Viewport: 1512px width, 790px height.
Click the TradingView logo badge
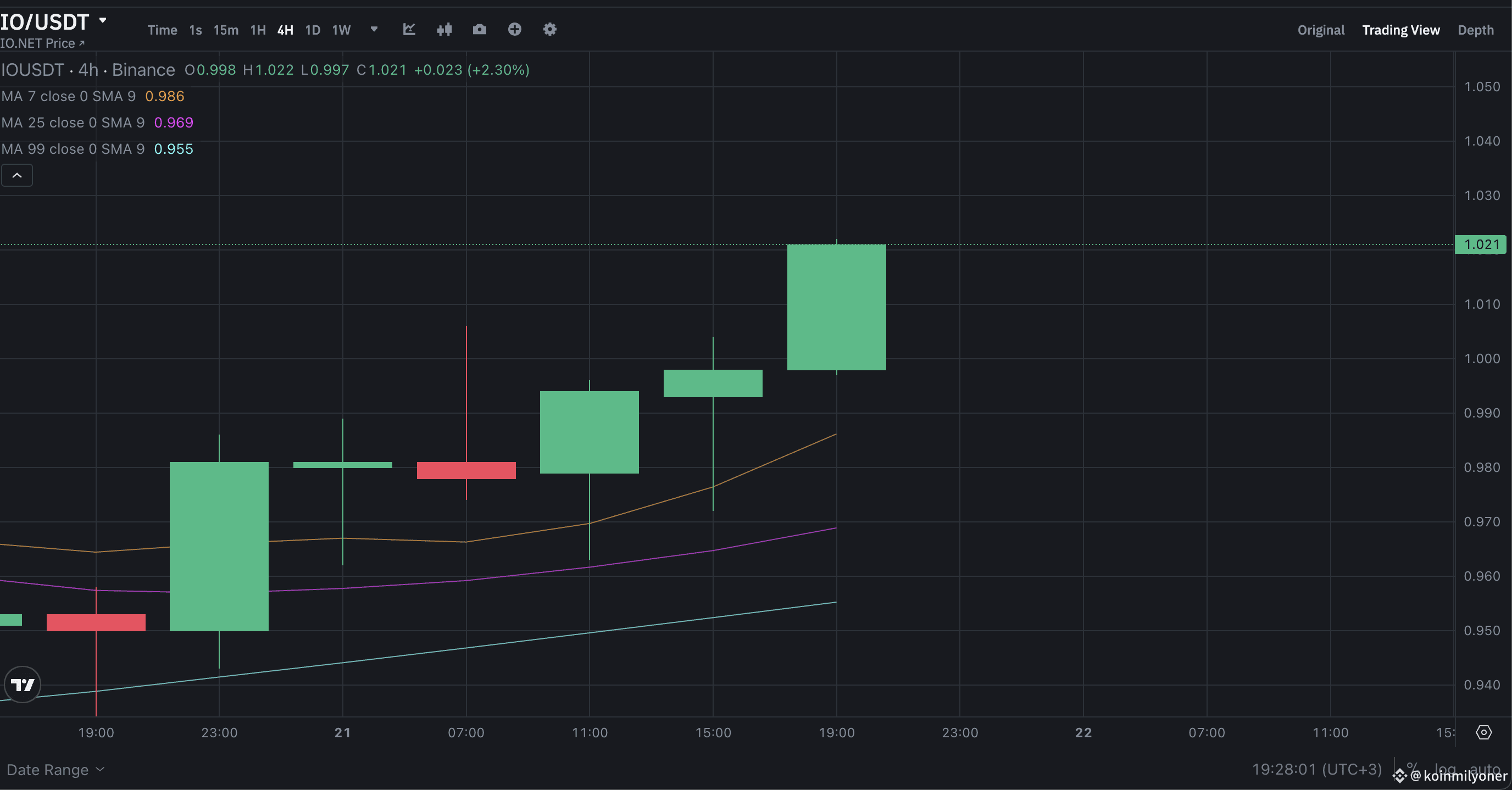point(23,685)
